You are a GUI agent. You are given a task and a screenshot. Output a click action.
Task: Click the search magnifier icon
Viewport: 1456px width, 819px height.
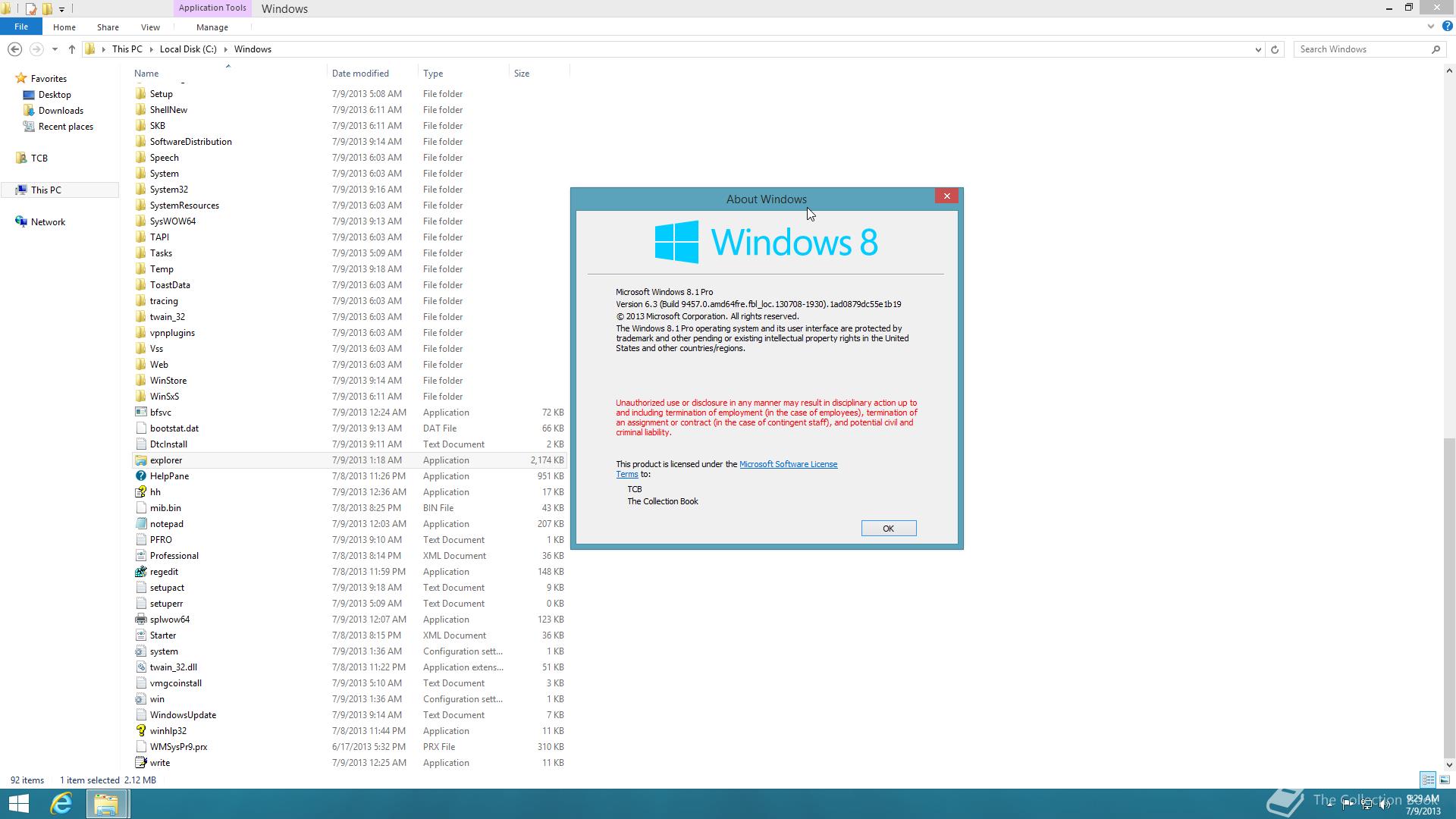pyautogui.click(x=1436, y=49)
